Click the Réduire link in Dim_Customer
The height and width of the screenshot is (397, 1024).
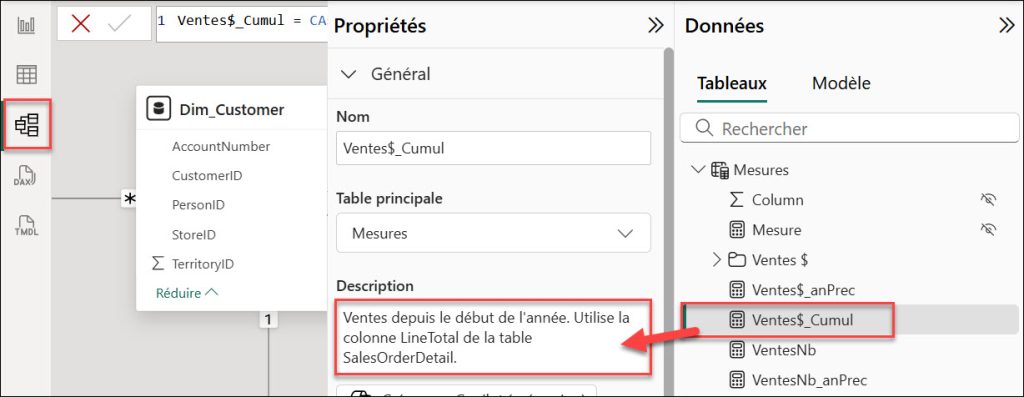coord(186,293)
